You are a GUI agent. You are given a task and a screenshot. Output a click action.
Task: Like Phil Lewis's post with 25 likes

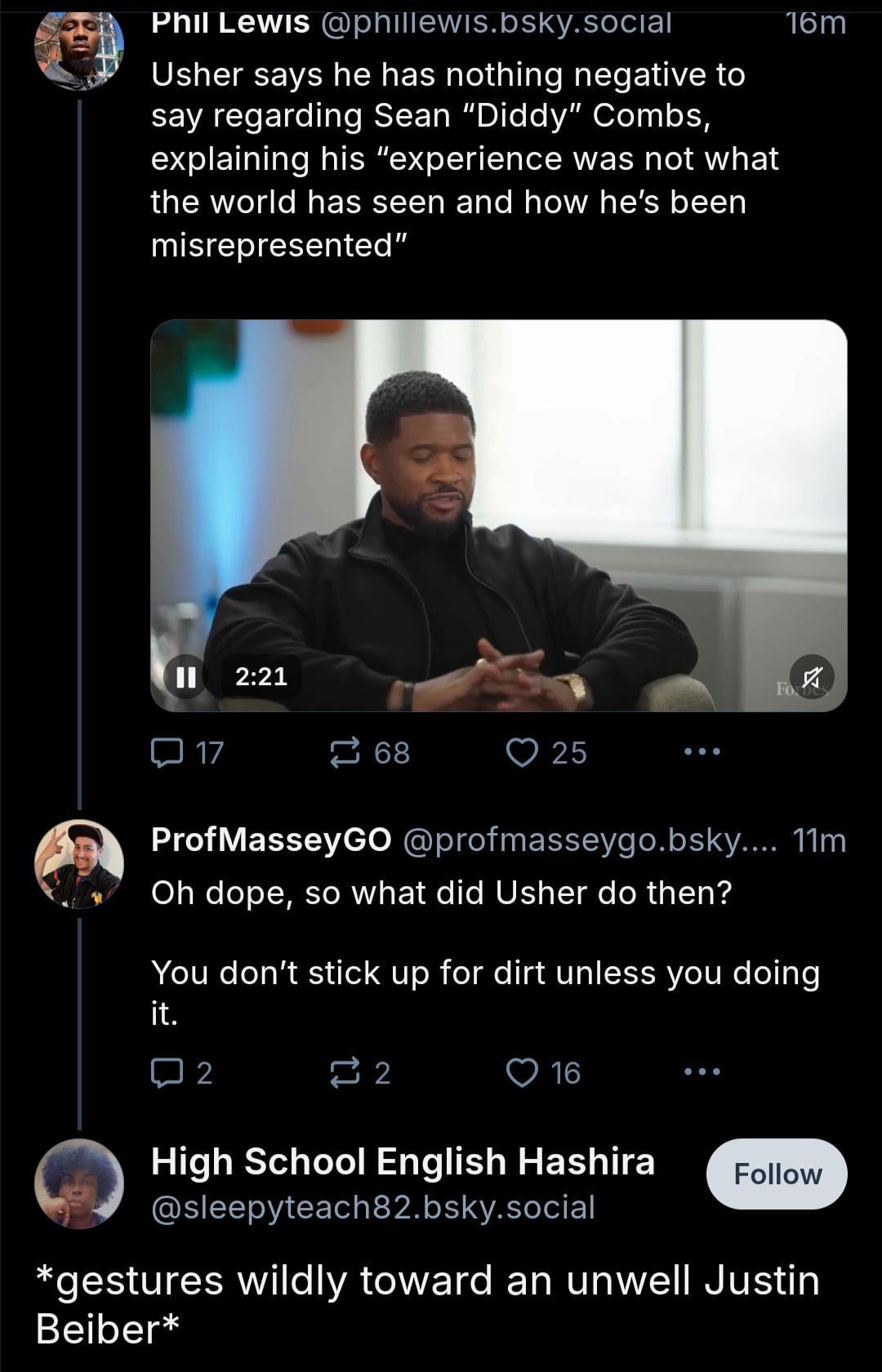(x=523, y=752)
